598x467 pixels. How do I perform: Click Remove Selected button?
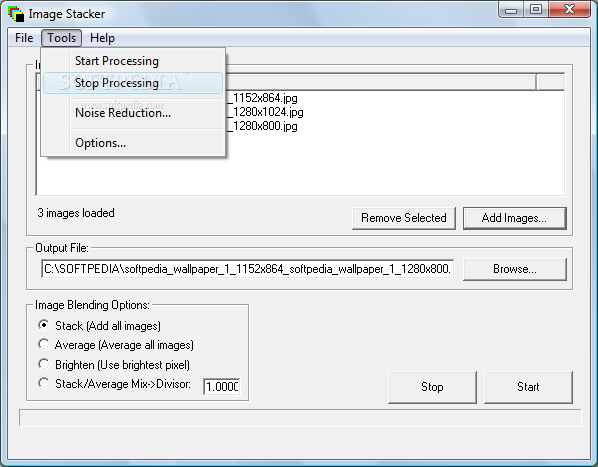403,218
